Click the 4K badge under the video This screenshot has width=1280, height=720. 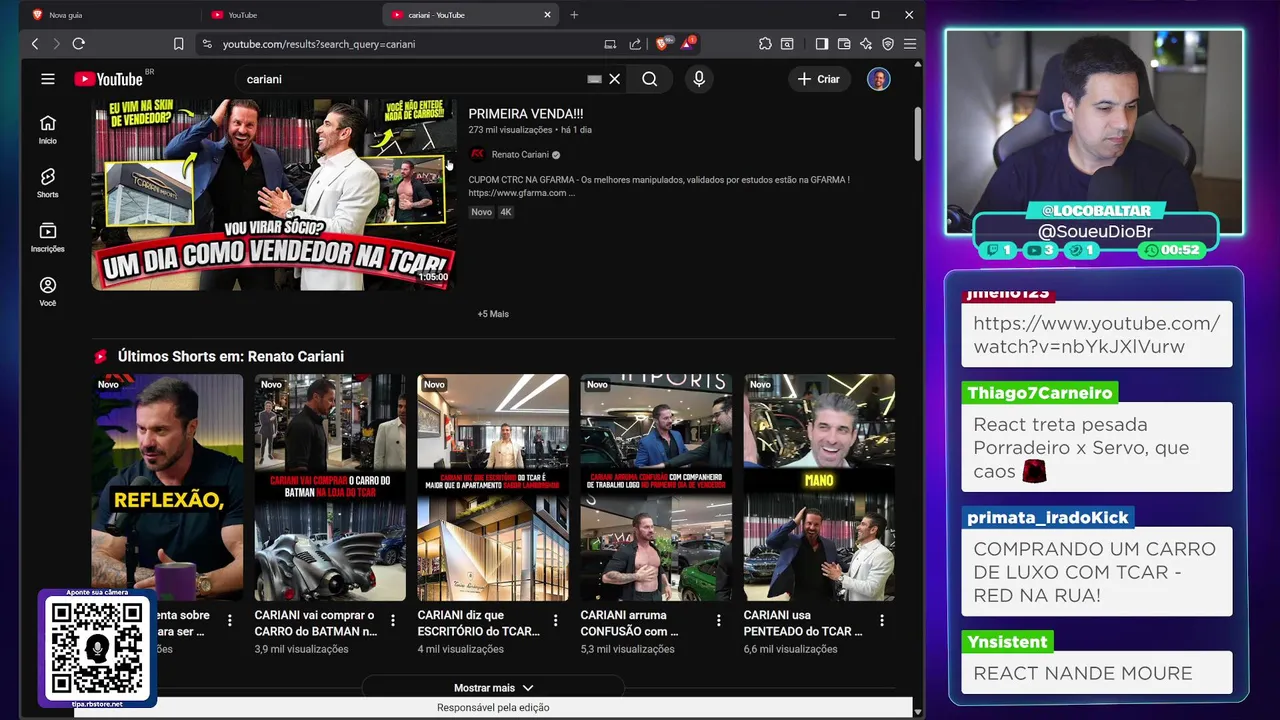click(506, 212)
